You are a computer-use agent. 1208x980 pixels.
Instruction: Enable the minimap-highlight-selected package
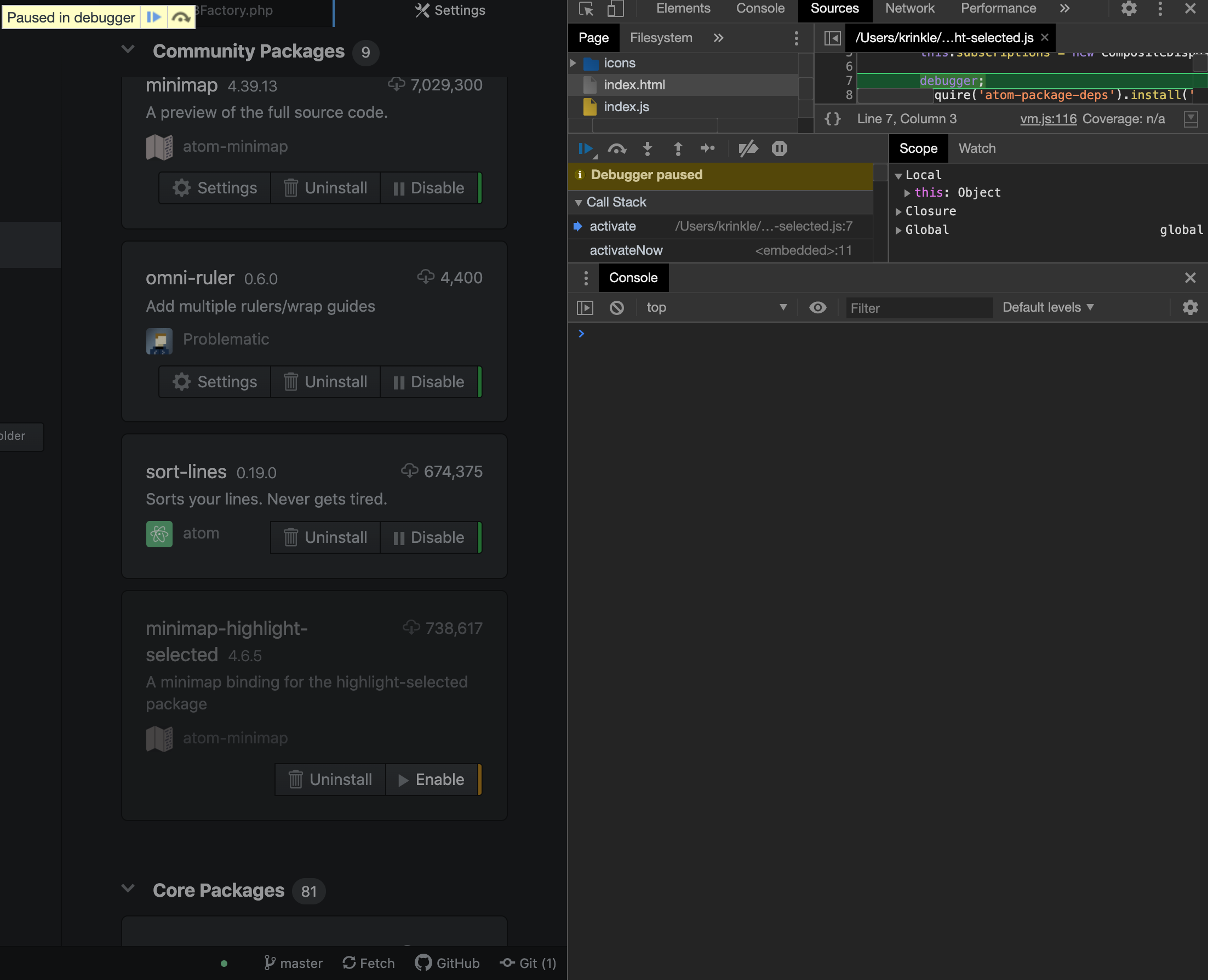point(432,780)
